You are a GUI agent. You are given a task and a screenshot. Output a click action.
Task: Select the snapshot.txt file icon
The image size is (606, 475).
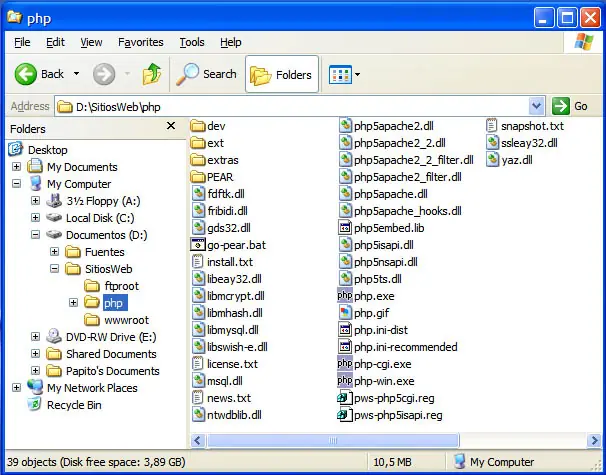[x=492, y=126]
